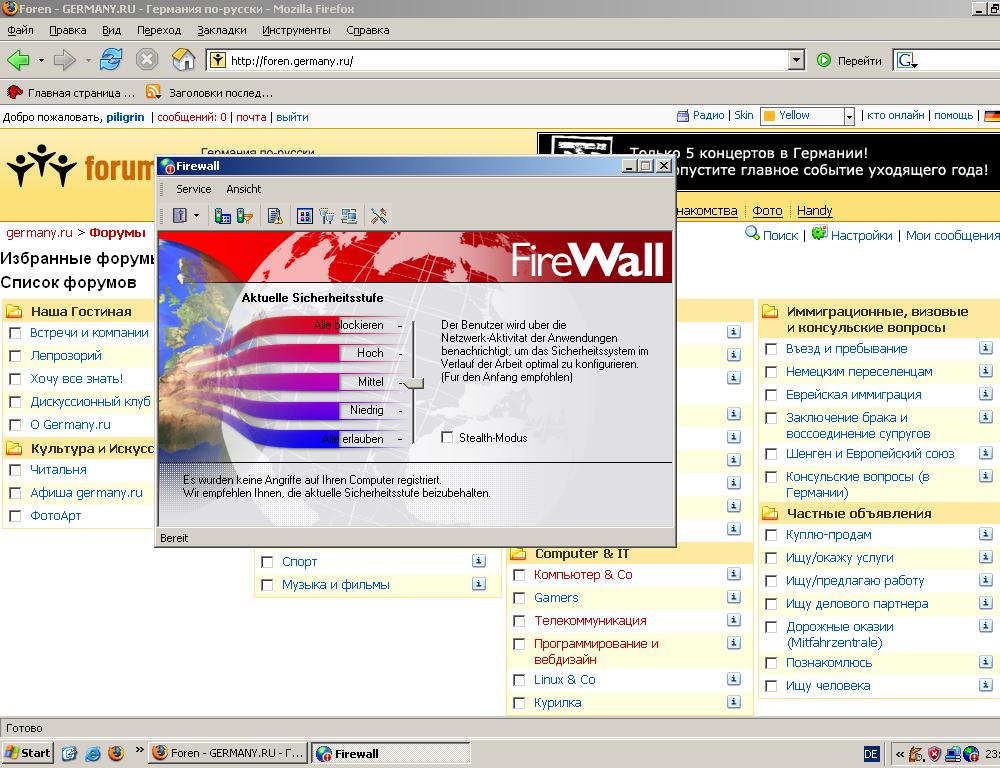
Task: Tick the checkbox next to Еврейская иммиграция
Action: (x=771, y=395)
